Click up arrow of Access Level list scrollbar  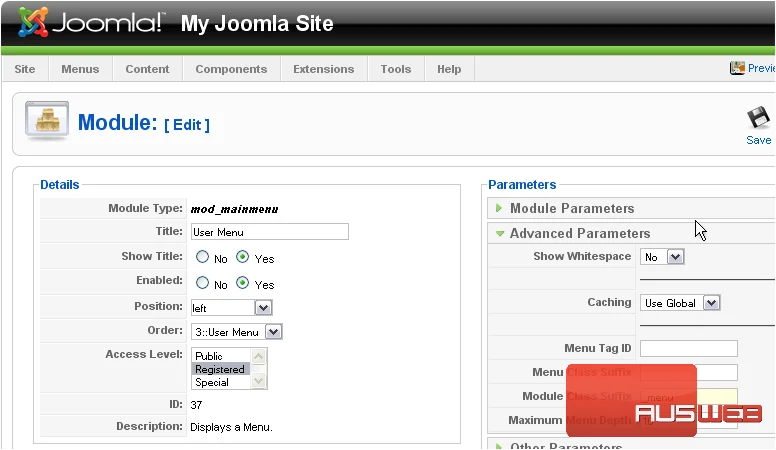pos(258,356)
